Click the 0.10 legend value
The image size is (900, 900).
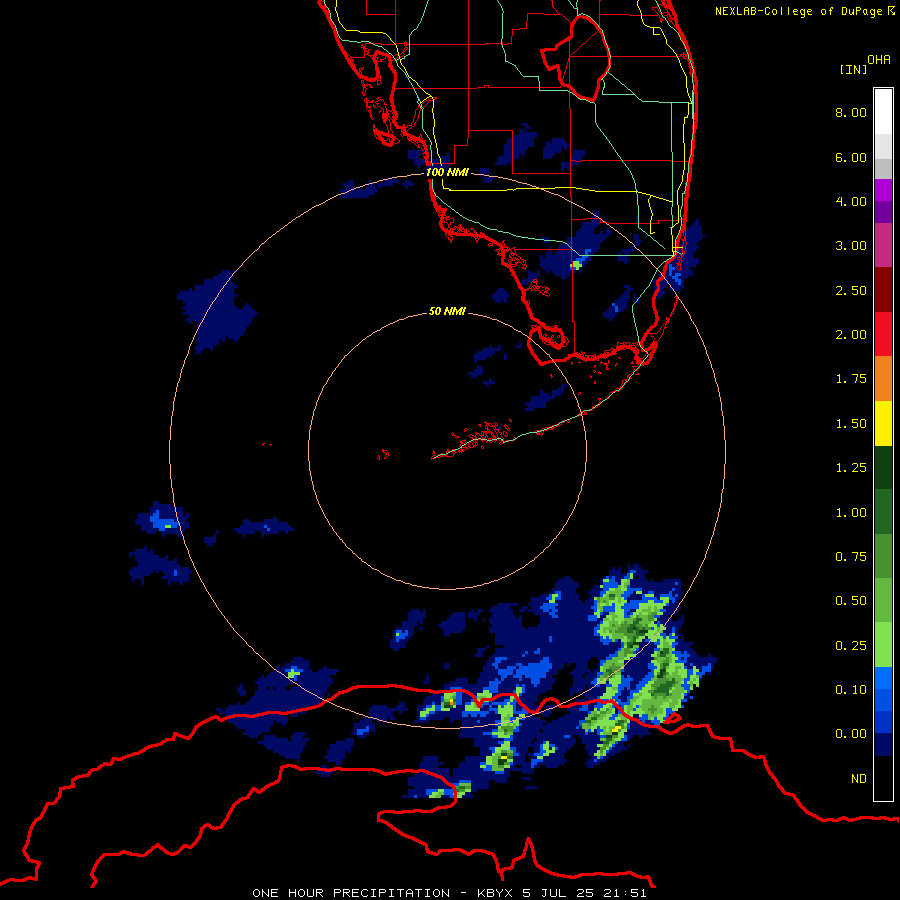[851, 690]
